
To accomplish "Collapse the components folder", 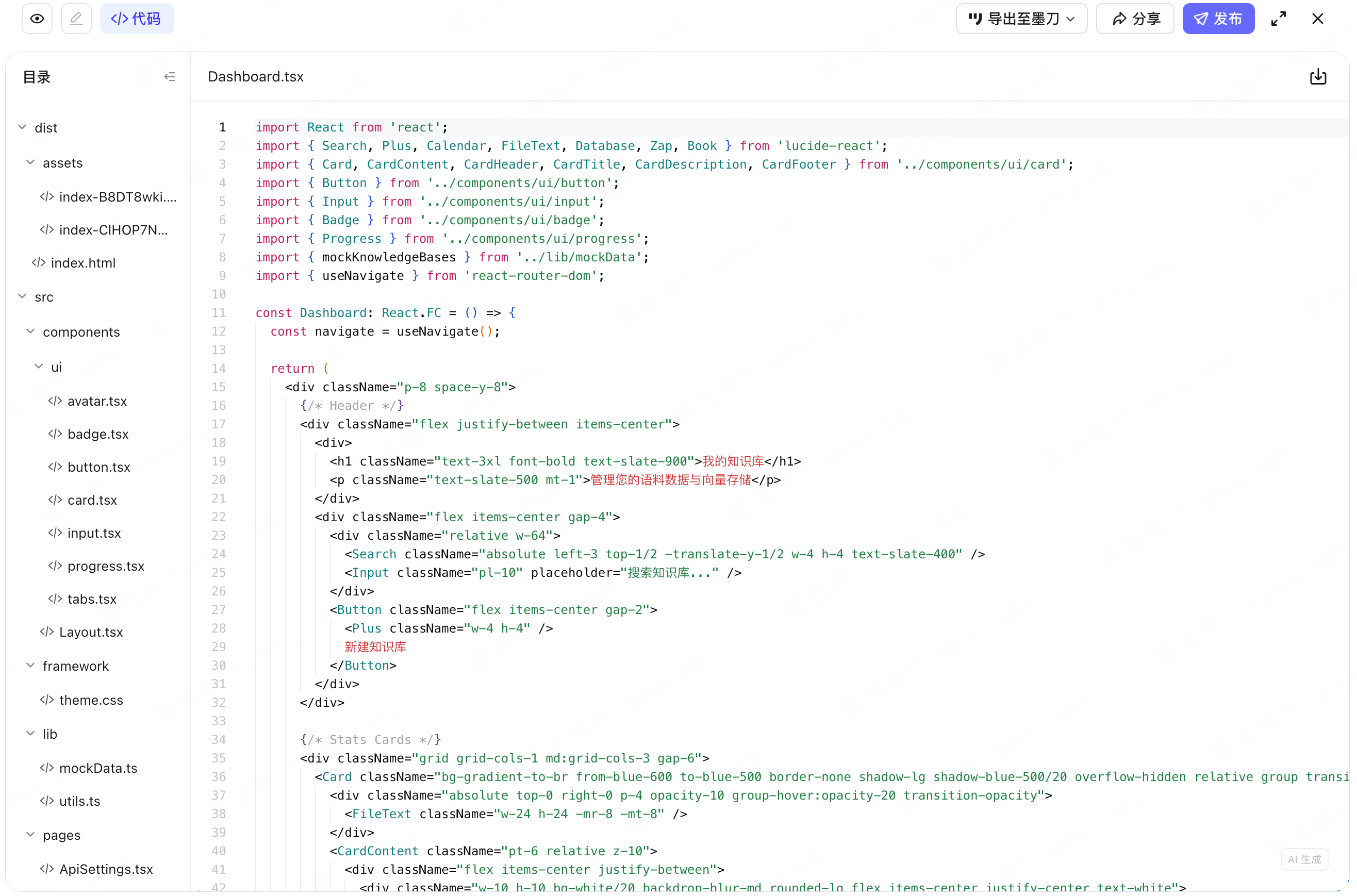I will click(30, 332).
